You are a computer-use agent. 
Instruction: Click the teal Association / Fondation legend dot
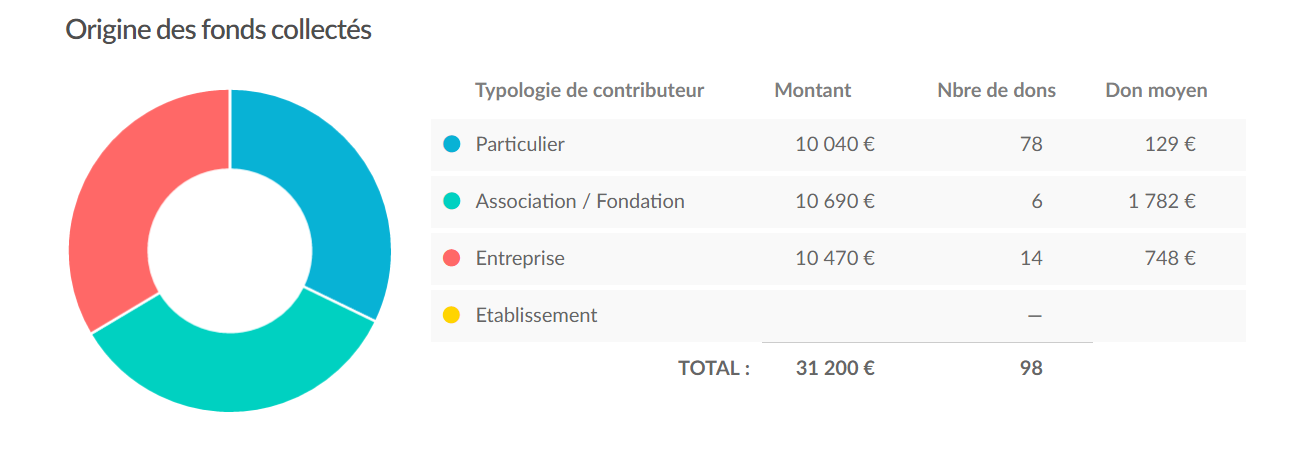point(451,202)
